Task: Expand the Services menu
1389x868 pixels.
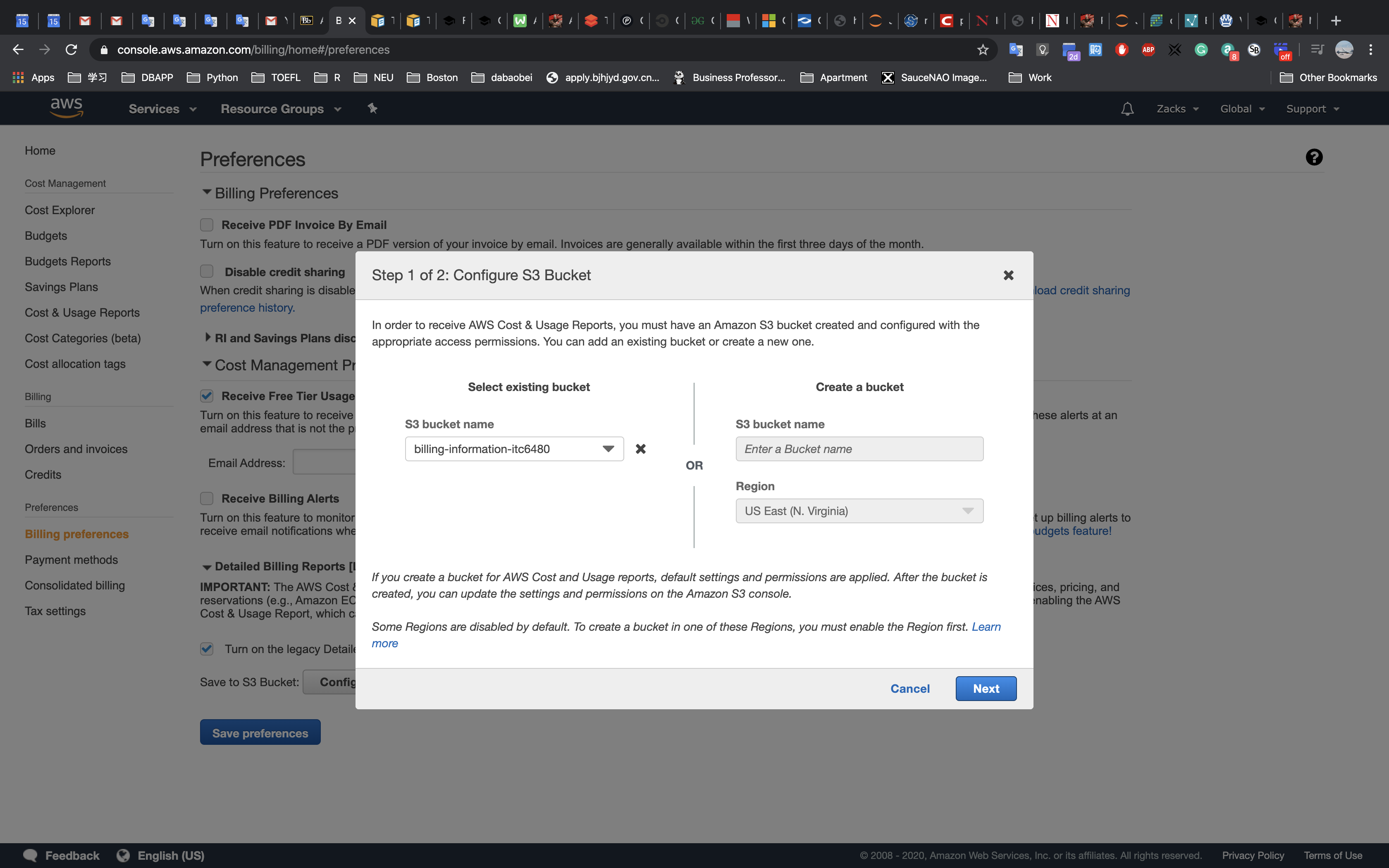Action: (162, 108)
